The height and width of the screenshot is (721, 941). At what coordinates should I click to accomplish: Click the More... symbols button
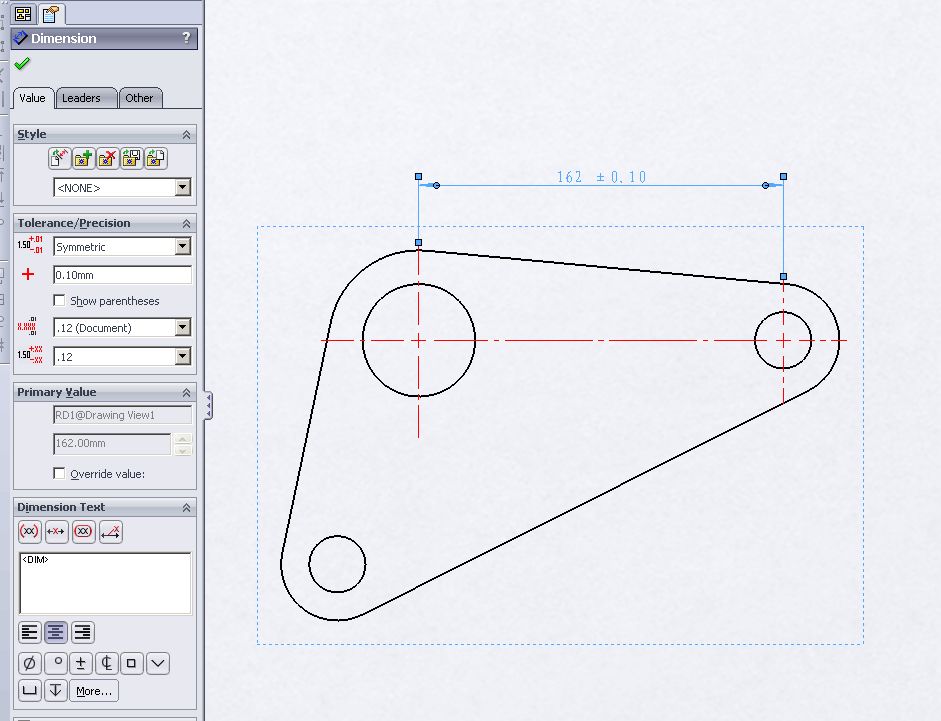[94, 690]
